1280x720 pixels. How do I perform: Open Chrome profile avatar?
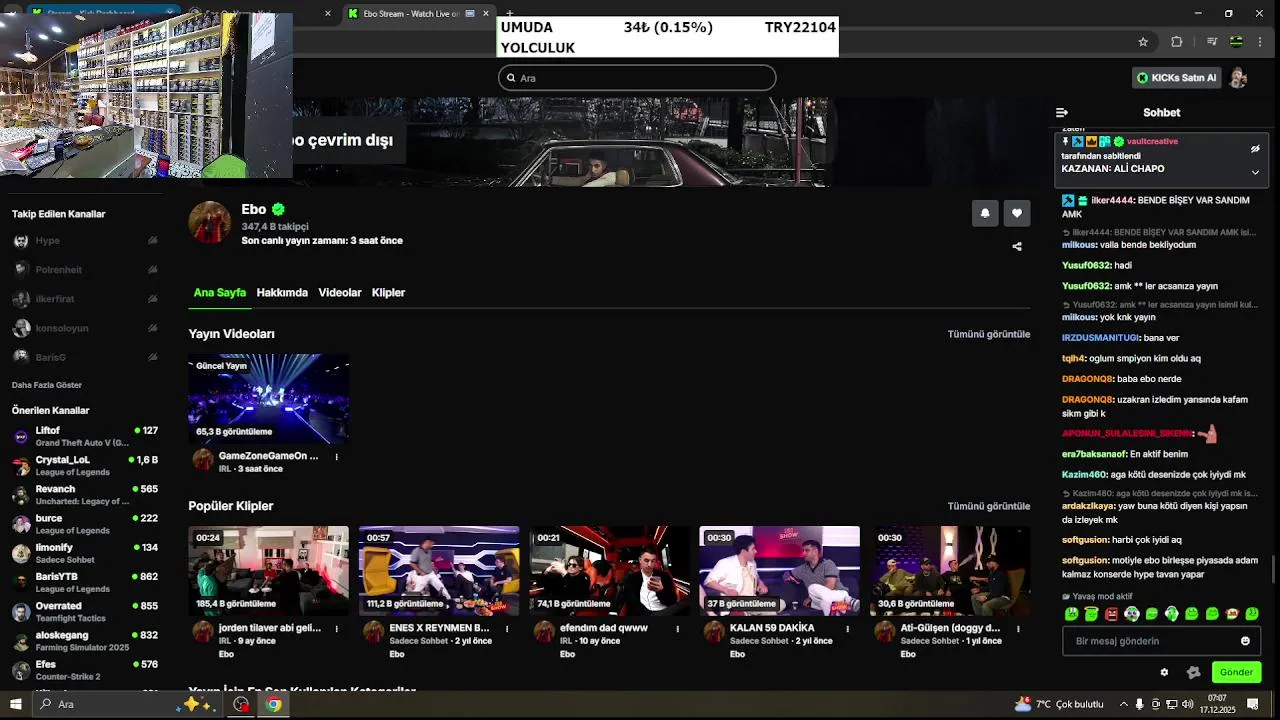[x=1236, y=42]
